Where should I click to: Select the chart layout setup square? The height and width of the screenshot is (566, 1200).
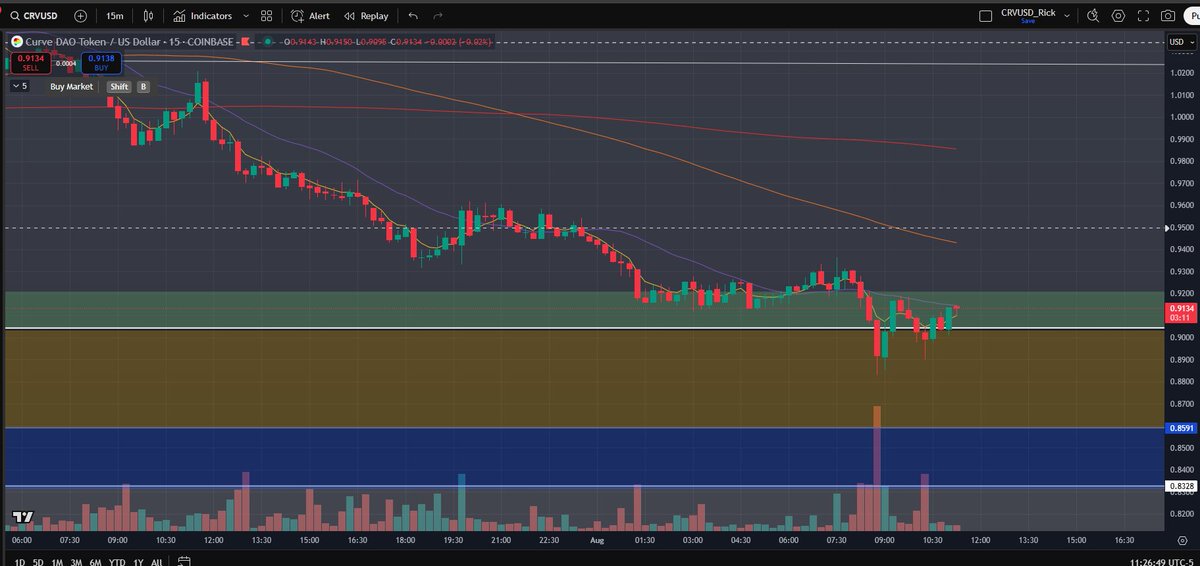pos(987,16)
